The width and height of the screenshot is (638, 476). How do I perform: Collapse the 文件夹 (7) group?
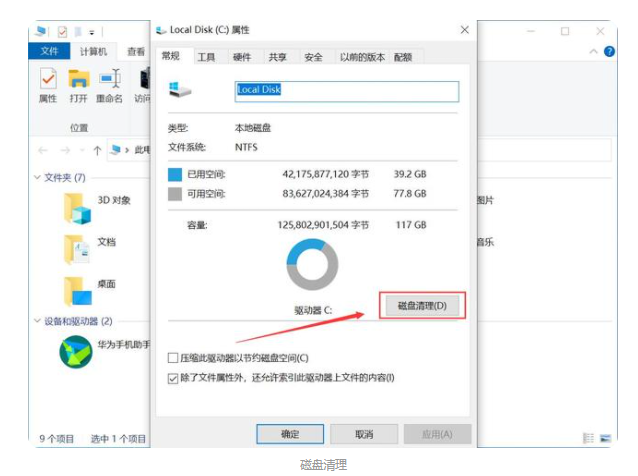pos(37,178)
